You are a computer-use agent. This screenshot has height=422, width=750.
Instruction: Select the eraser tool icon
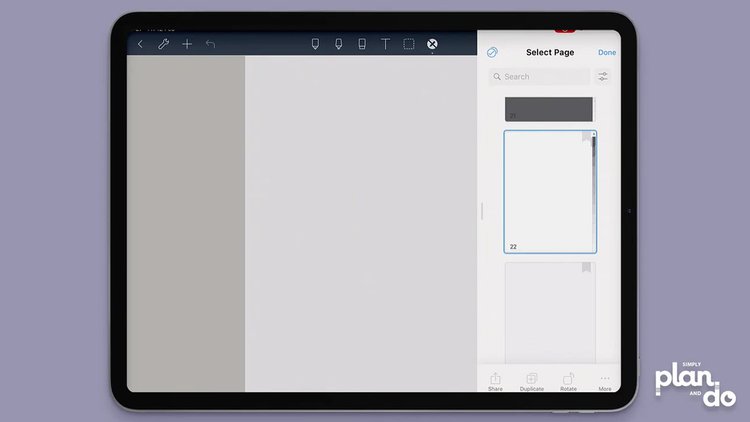[362, 44]
